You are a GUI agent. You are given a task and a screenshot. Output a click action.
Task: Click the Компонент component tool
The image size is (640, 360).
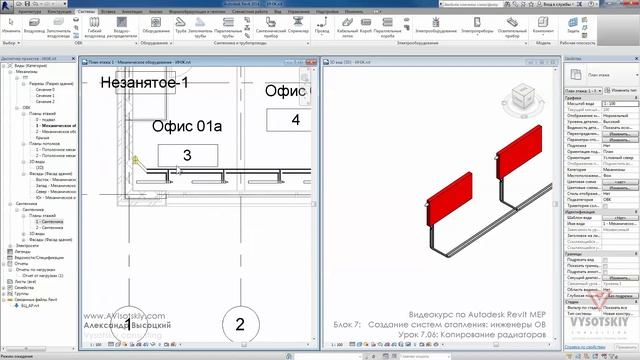pos(543,25)
